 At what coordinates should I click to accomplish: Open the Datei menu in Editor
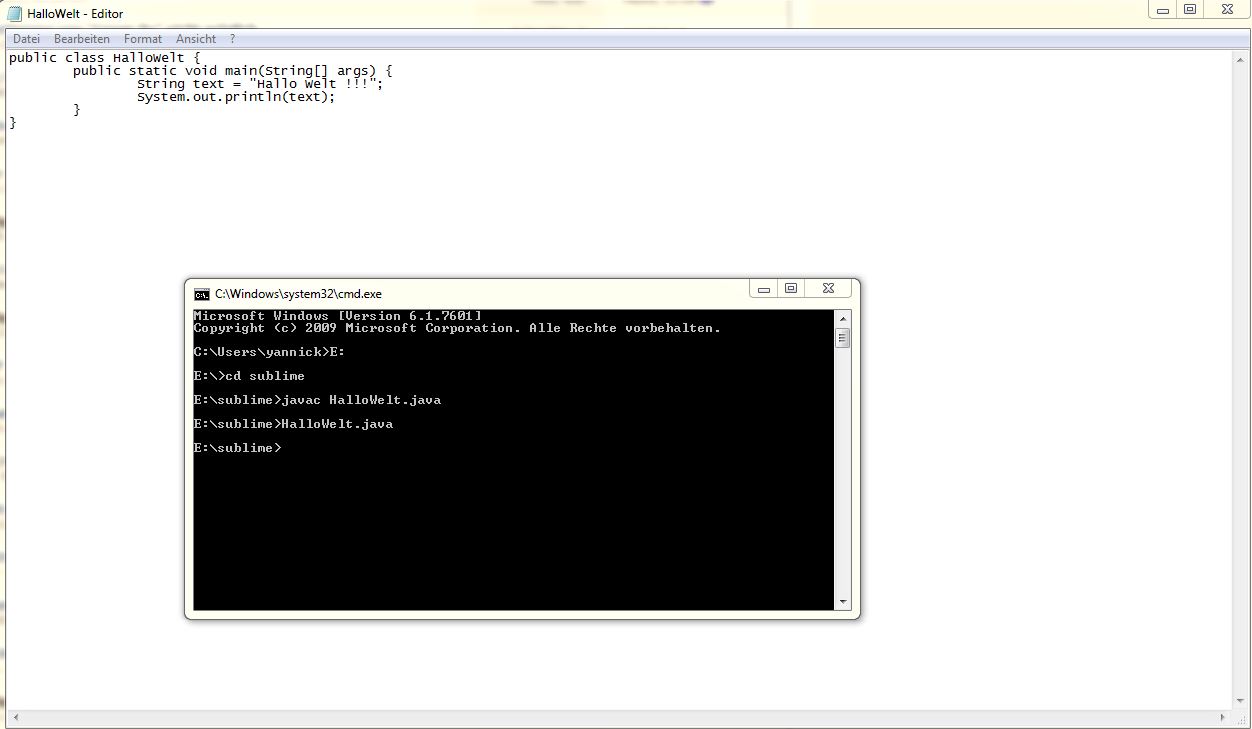tap(26, 39)
